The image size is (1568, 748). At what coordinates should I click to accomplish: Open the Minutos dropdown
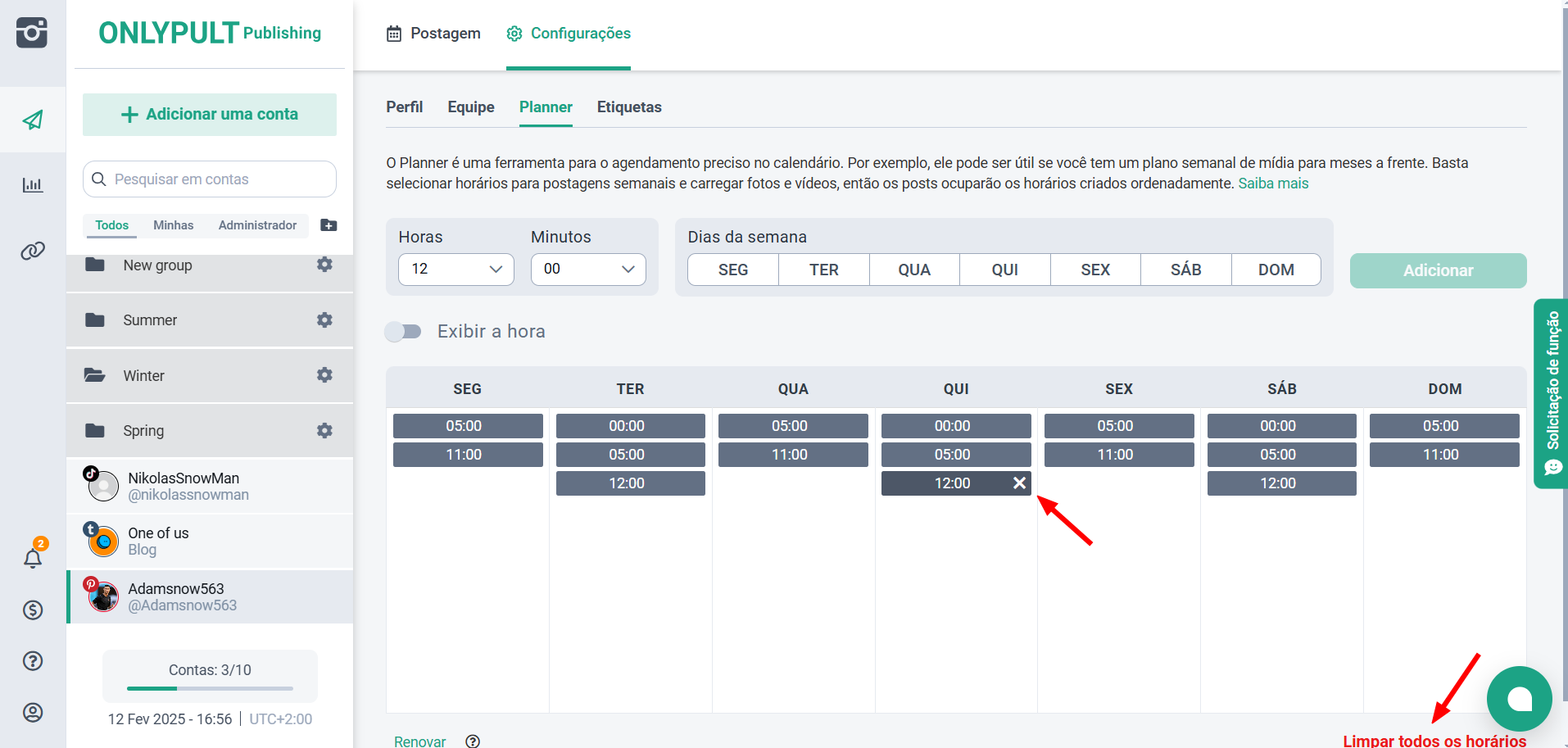(588, 270)
